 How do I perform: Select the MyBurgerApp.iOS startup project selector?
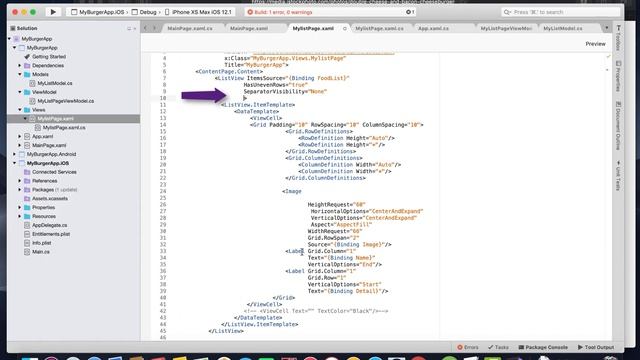98,12
